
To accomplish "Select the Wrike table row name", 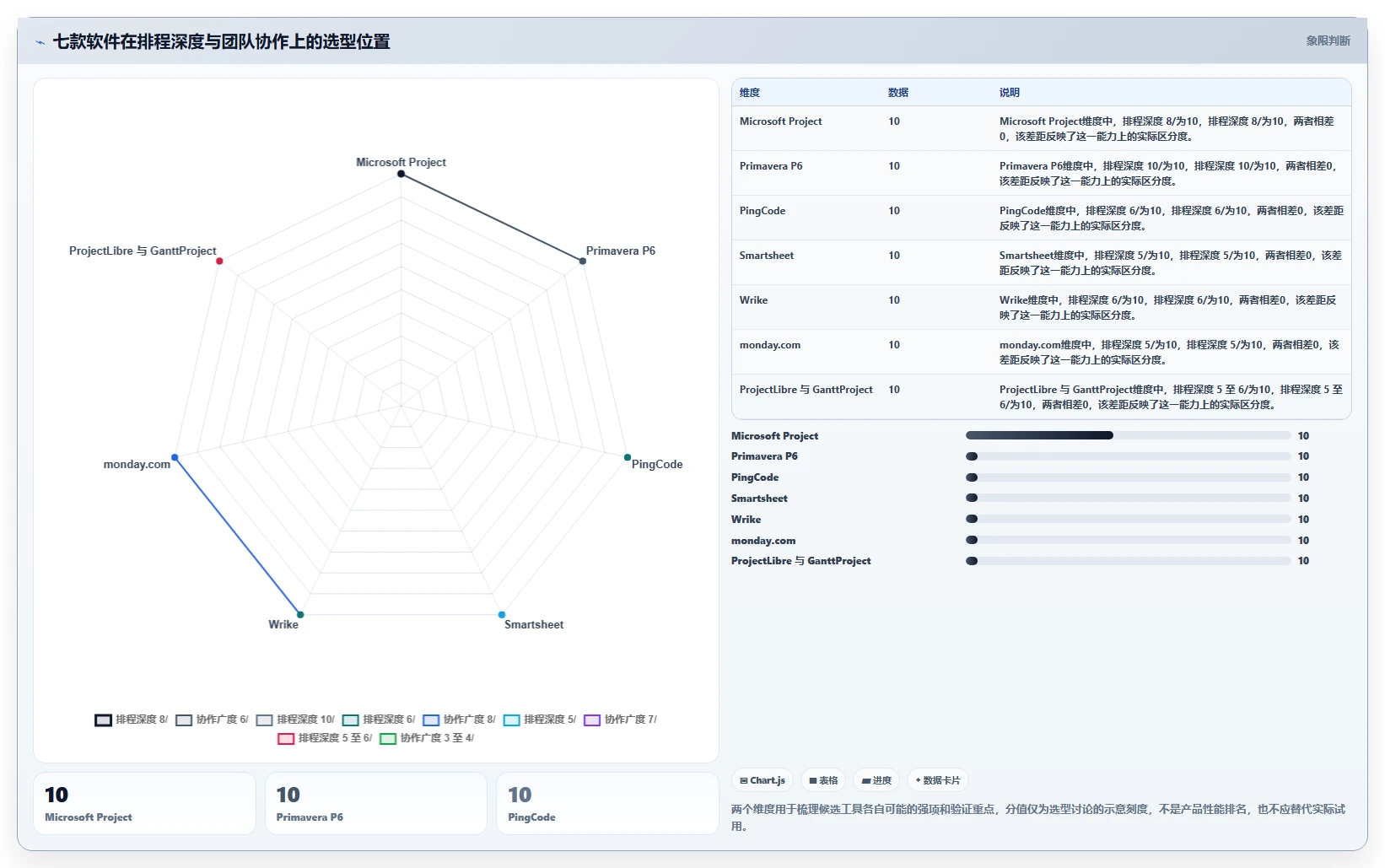I will 754,300.
